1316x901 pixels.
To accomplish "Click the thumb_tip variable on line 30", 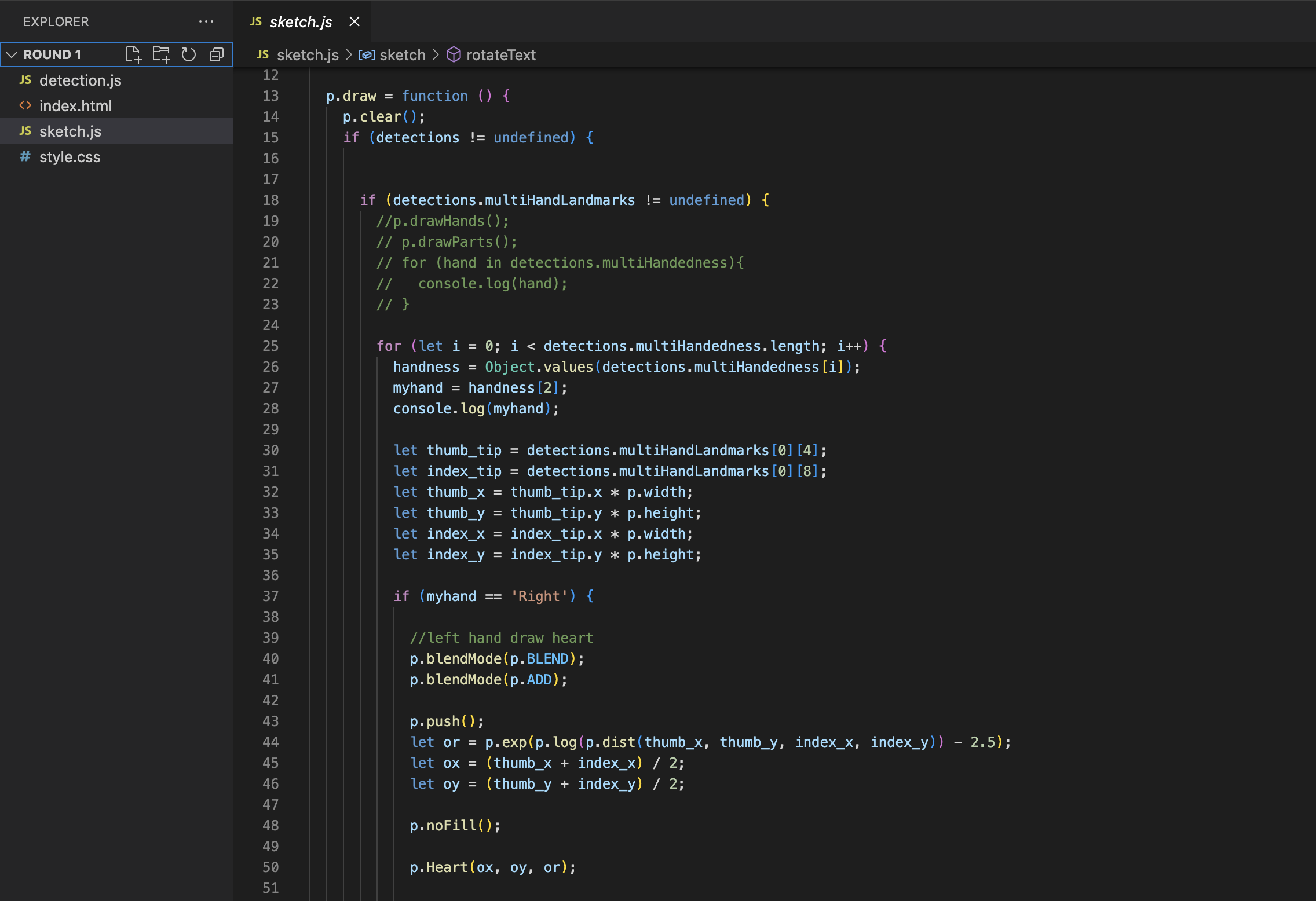I will (x=464, y=450).
